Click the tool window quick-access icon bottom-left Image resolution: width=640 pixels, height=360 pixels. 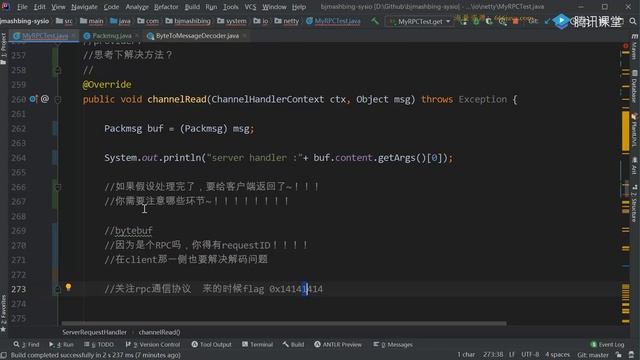4,355
